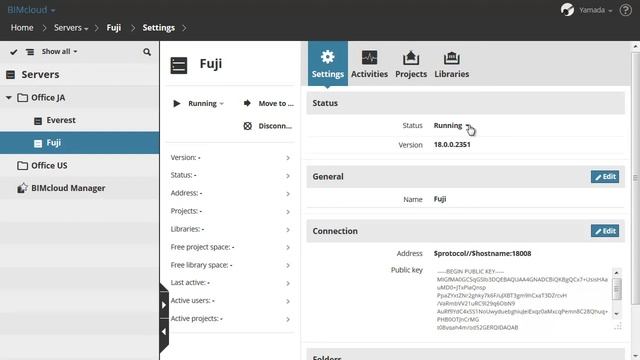Select the Office US folder
640x360 pixels.
[49, 165]
